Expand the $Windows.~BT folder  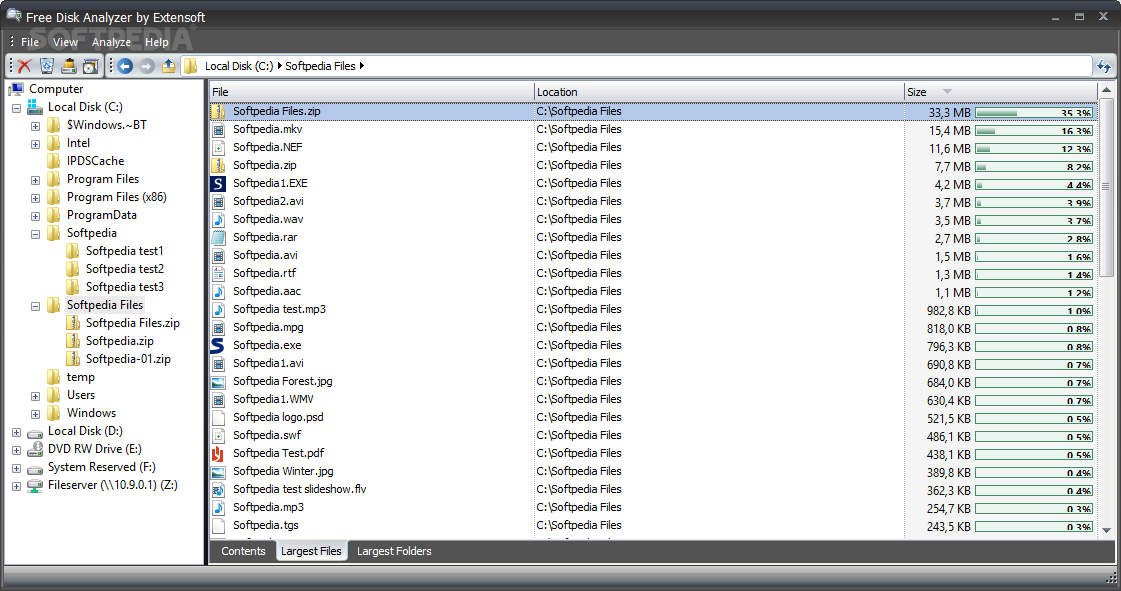[x=35, y=126]
